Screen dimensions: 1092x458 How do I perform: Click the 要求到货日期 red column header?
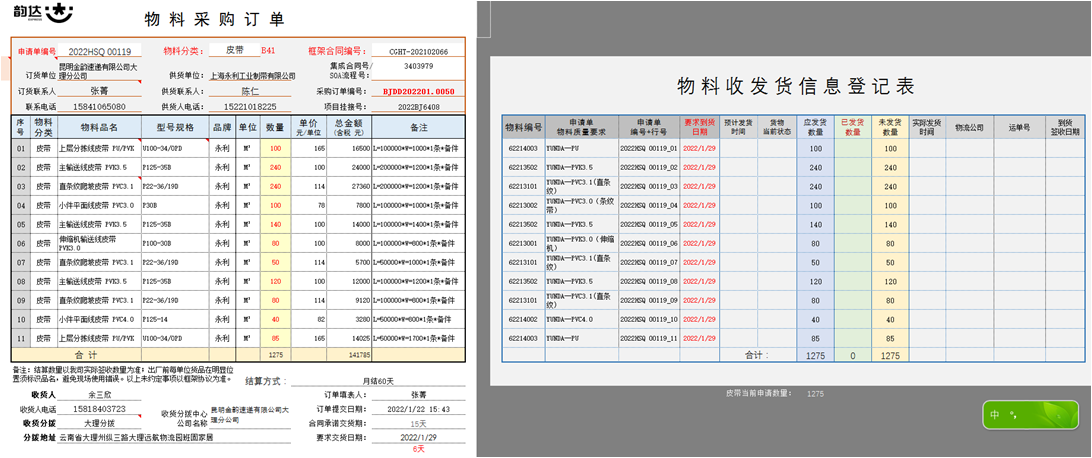[x=699, y=127]
